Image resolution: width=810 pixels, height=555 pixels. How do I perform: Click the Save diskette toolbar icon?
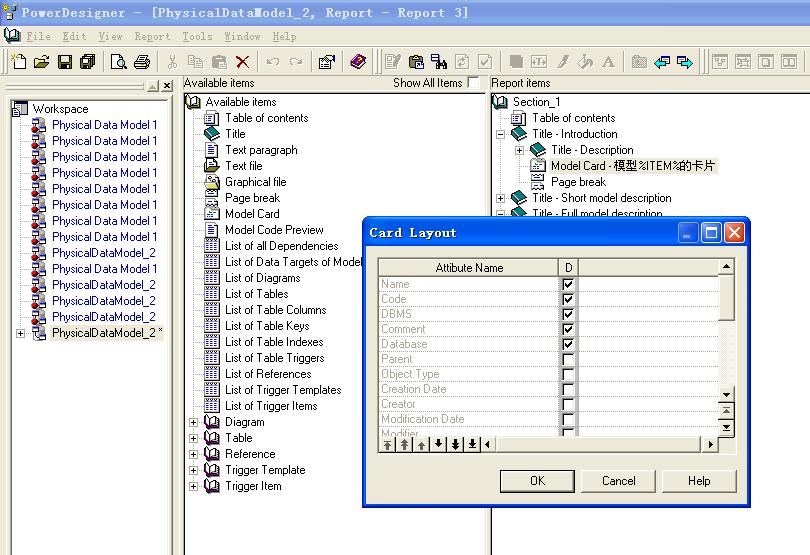tap(65, 62)
